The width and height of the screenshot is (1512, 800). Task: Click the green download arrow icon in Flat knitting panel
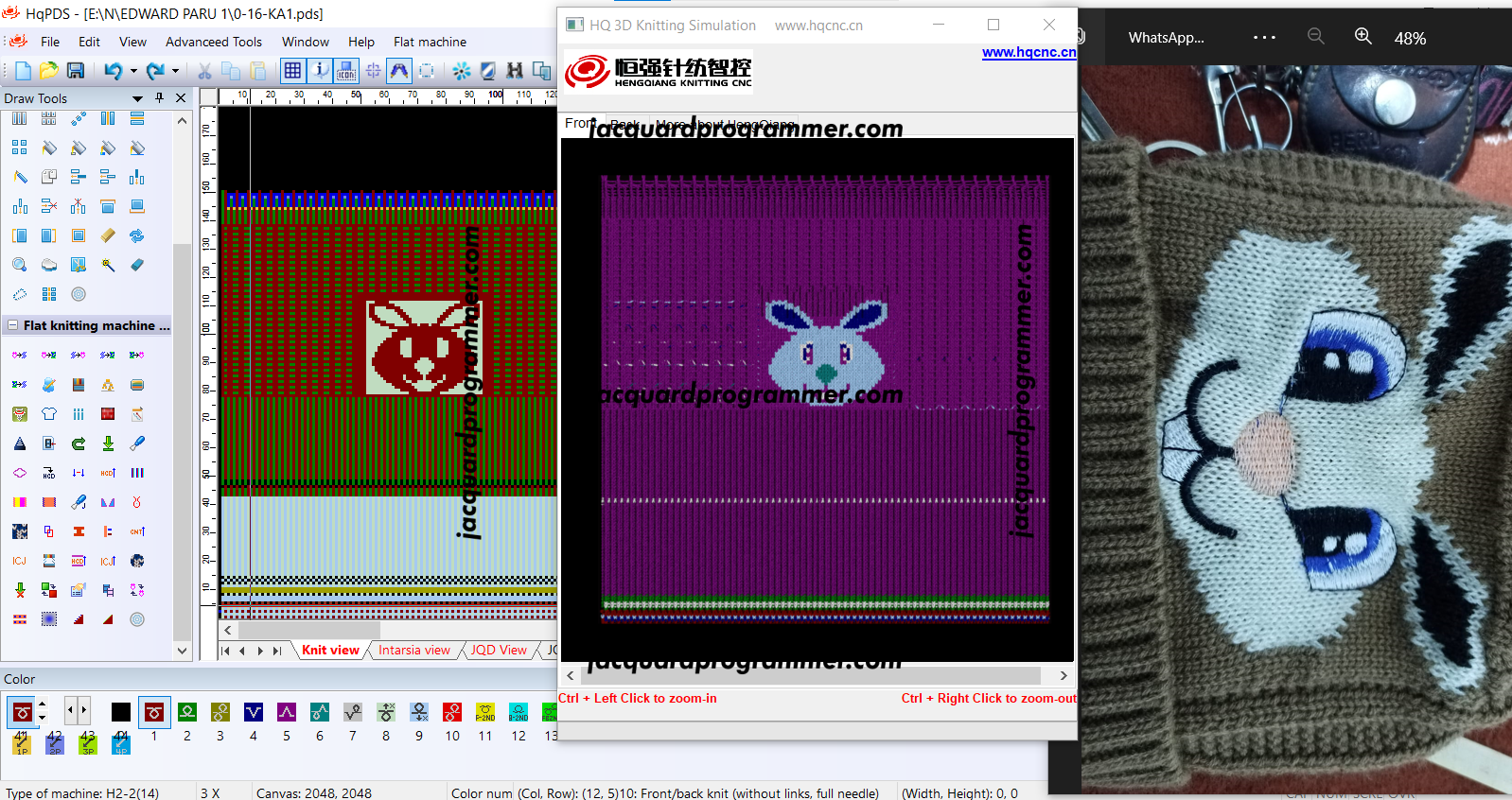[x=108, y=443]
